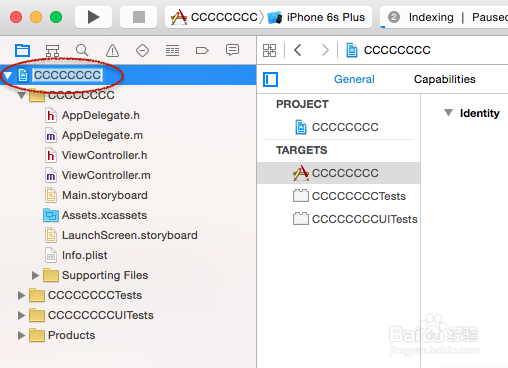Expand the Products folder
Screen dimensions: 508x368
[x=21, y=335]
